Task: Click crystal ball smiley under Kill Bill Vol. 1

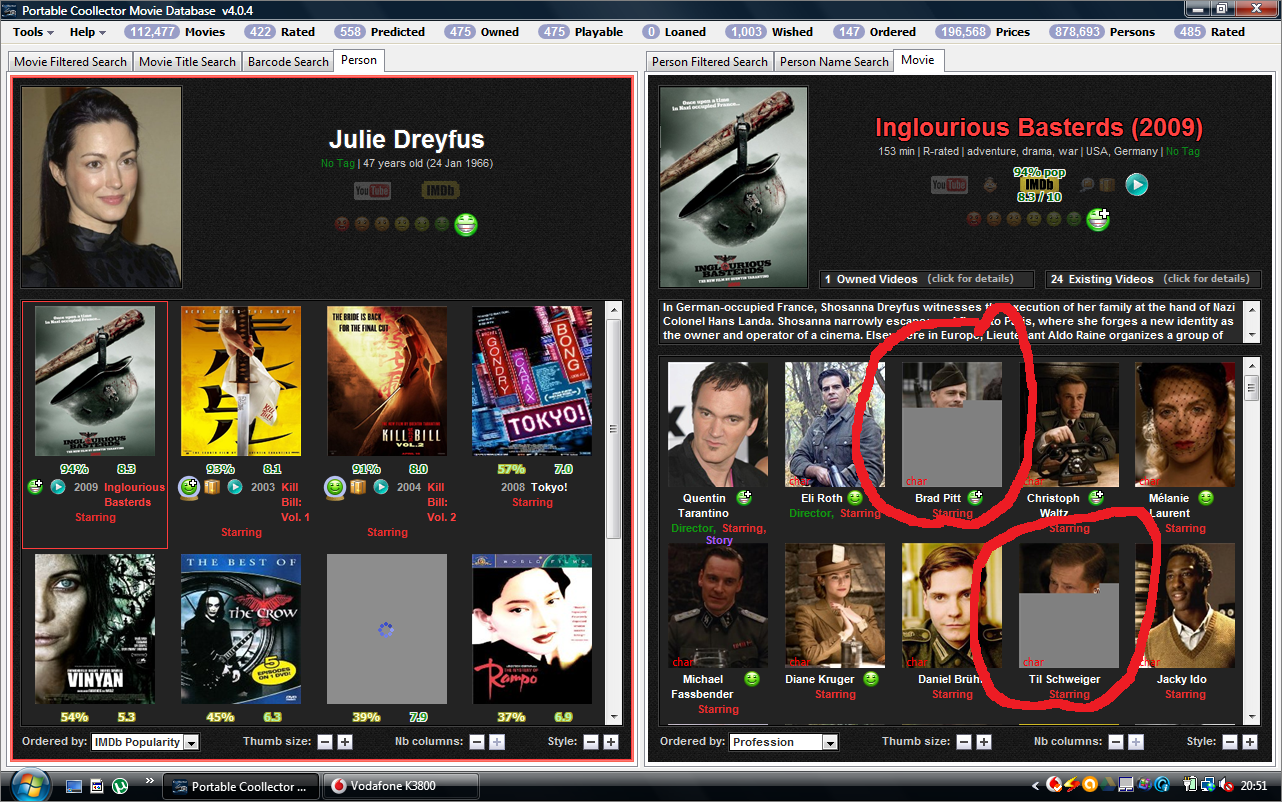Action: [189, 488]
